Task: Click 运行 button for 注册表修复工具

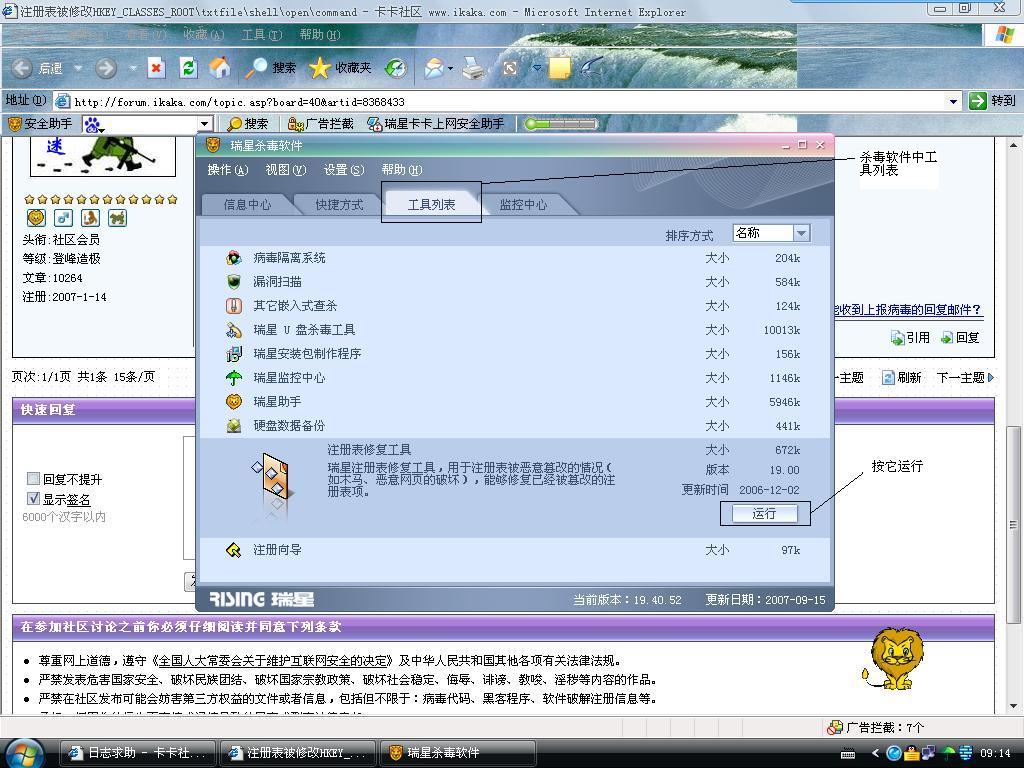Action: [x=764, y=513]
